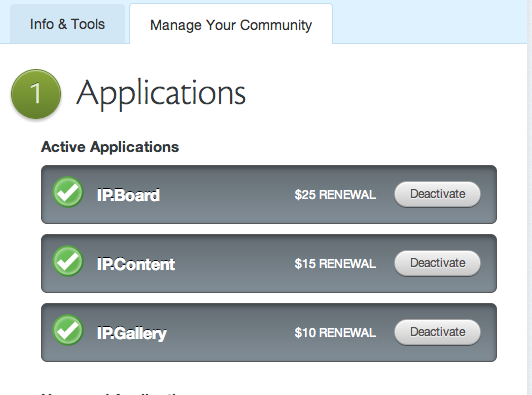Switch to the Info & Tools tab
Screen dimensions: 532x395
[67, 24]
